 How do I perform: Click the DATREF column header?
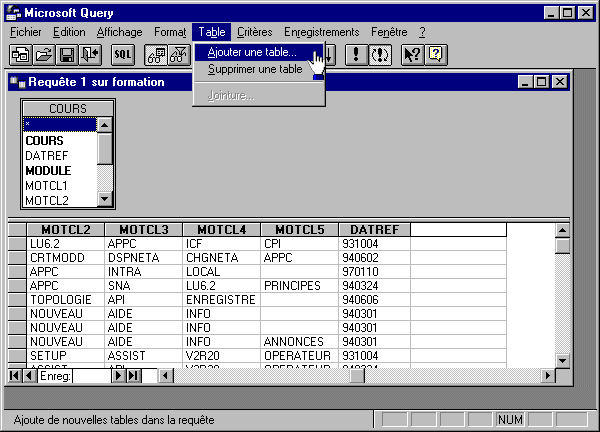click(x=375, y=230)
